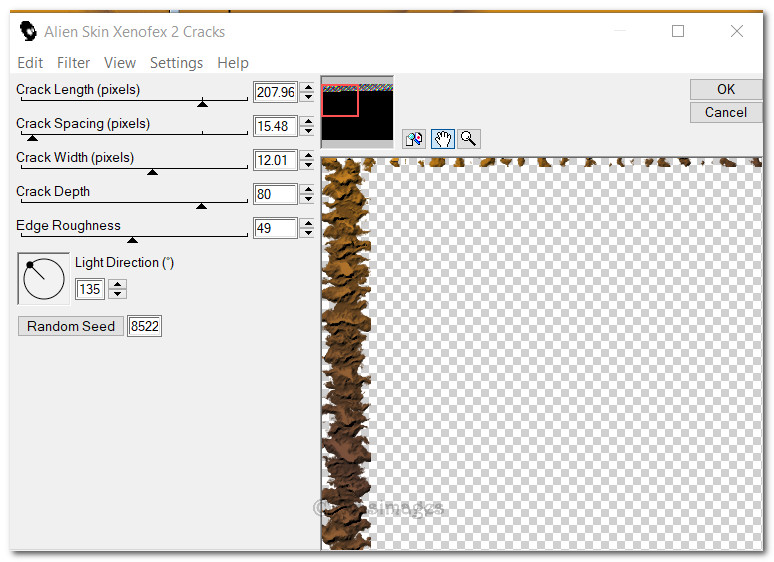Click the Light Direction dial control
This screenshot has width=774, height=562.
43,279
